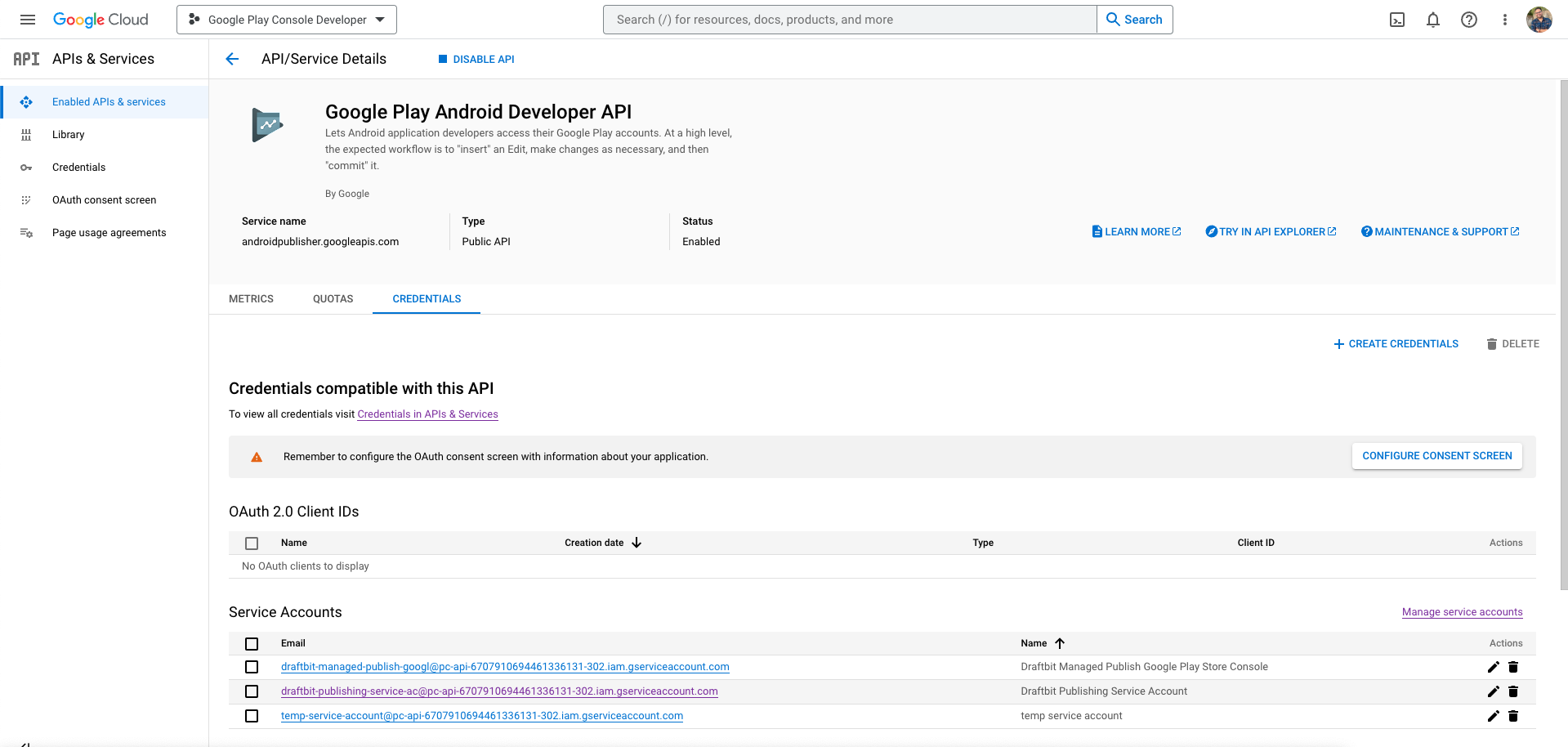Open TRY IN API EXPLORER link
Screen dimensions: 1568x747
pyautogui.click(x=1271, y=232)
